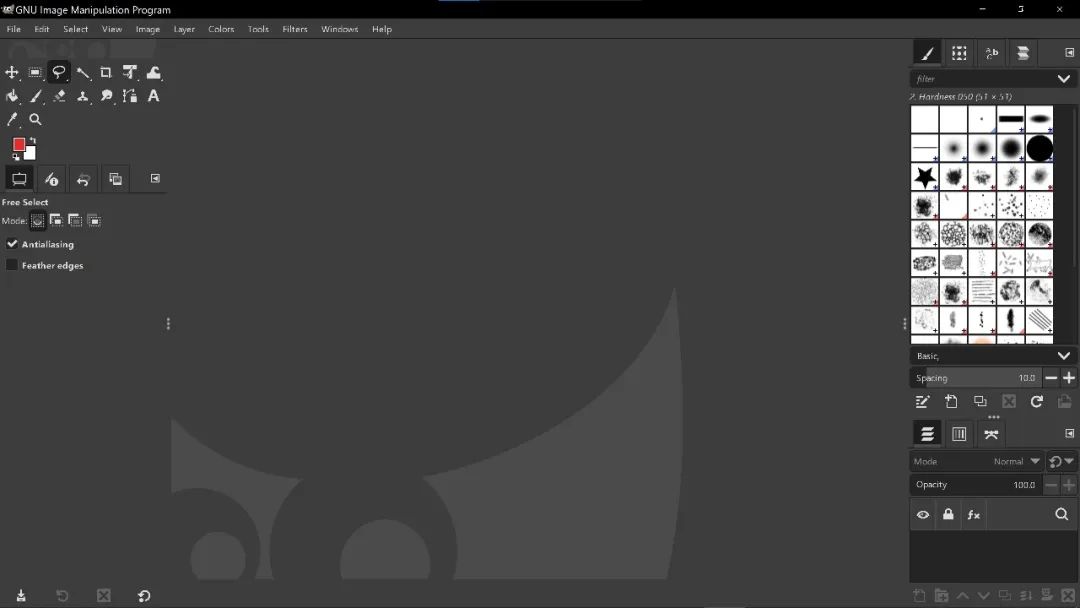The height and width of the screenshot is (608, 1080).
Task: Open the brush filter dropdown arrow
Action: [1063, 78]
